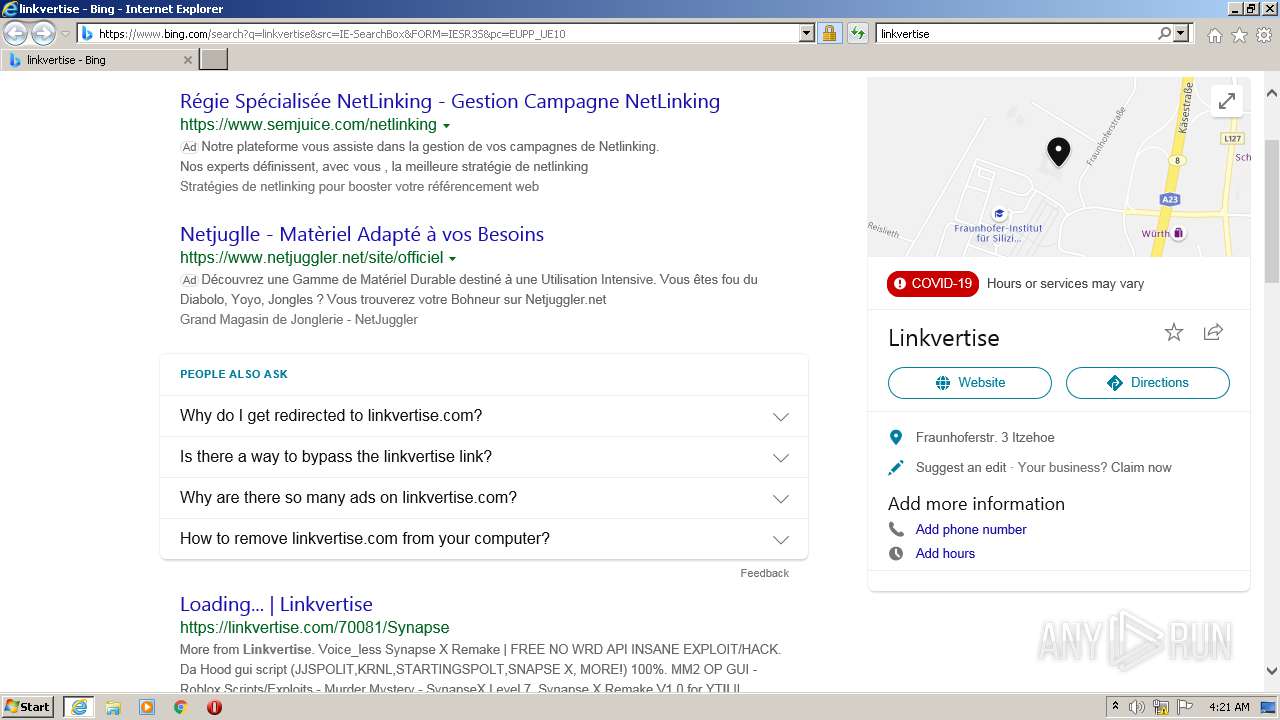The image size is (1280, 720).
Task: Open the security lock report icon
Action: [x=829, y=33]
